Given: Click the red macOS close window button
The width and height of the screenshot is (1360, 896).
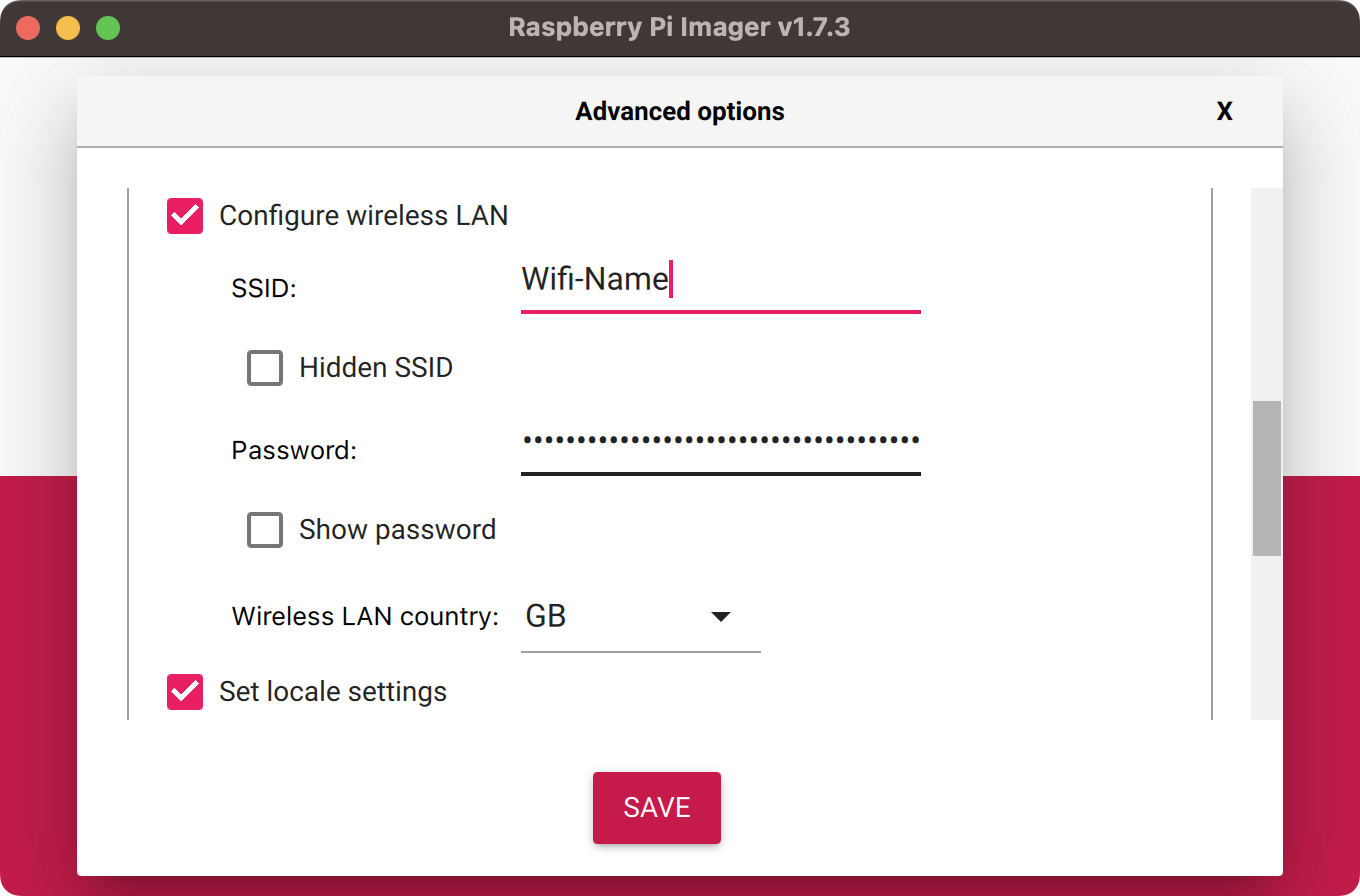Looking at the screenshot, I should [28, 28].
